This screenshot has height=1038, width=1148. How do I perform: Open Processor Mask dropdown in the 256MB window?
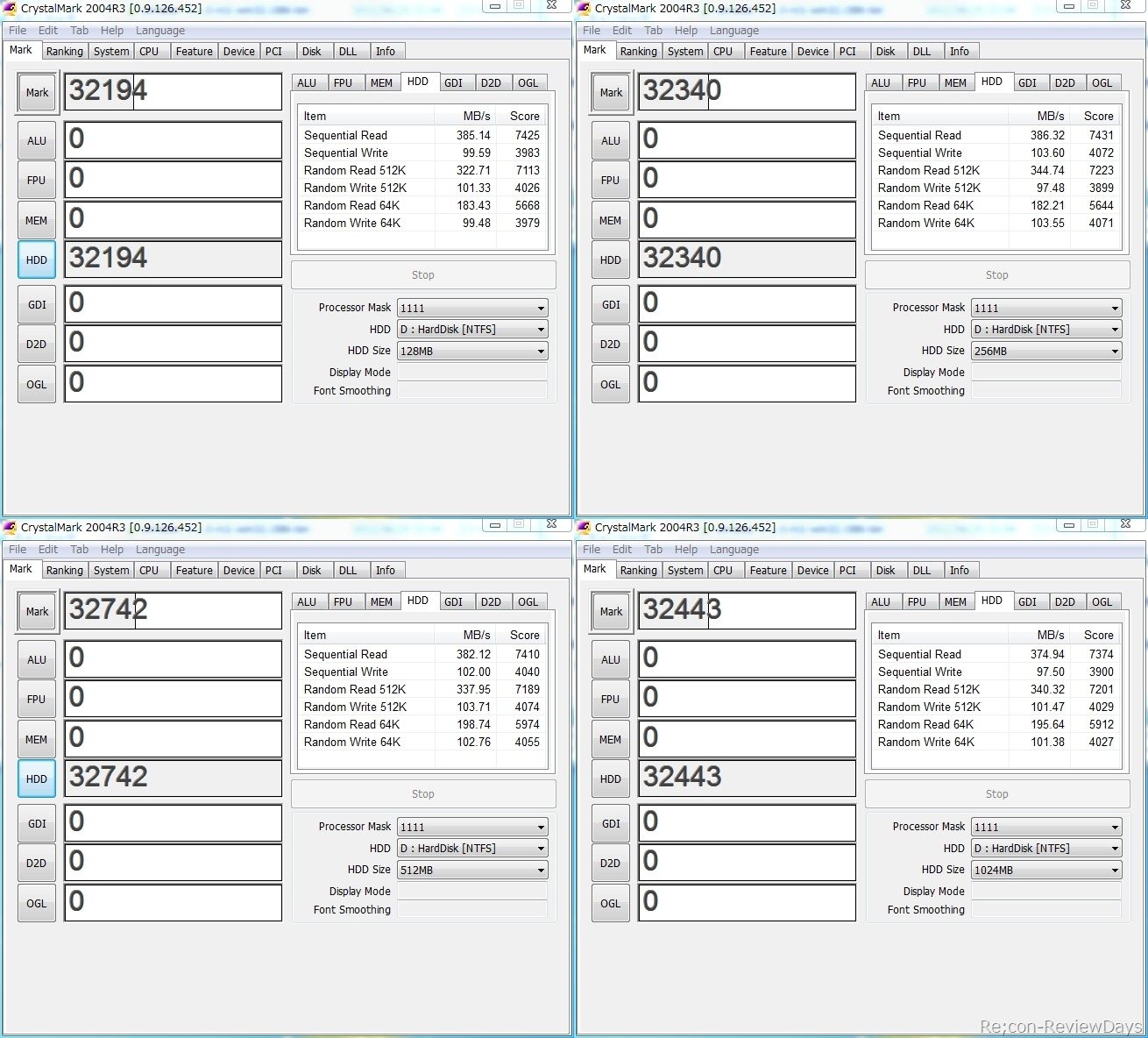[1046, 308]
